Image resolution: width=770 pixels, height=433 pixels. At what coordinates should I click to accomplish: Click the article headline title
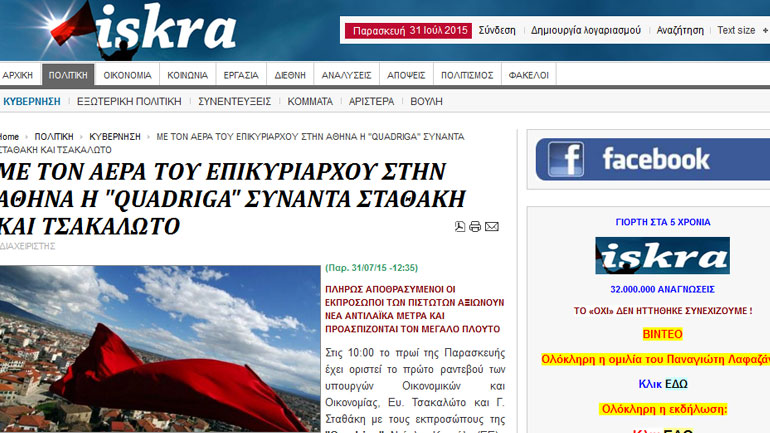pyautogui.click(x=232, y=199)
